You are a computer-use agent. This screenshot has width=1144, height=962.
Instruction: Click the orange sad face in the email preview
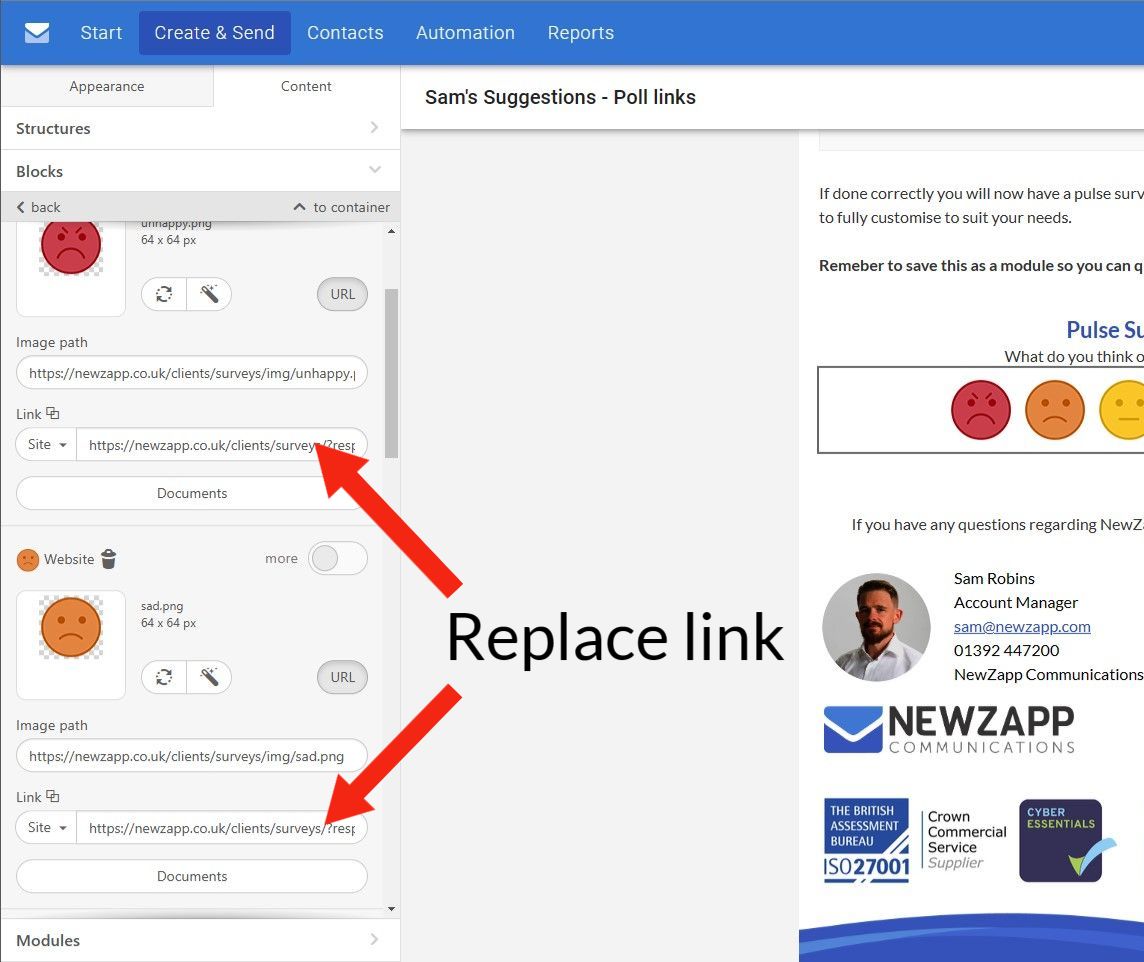[x=1054, y=410]
